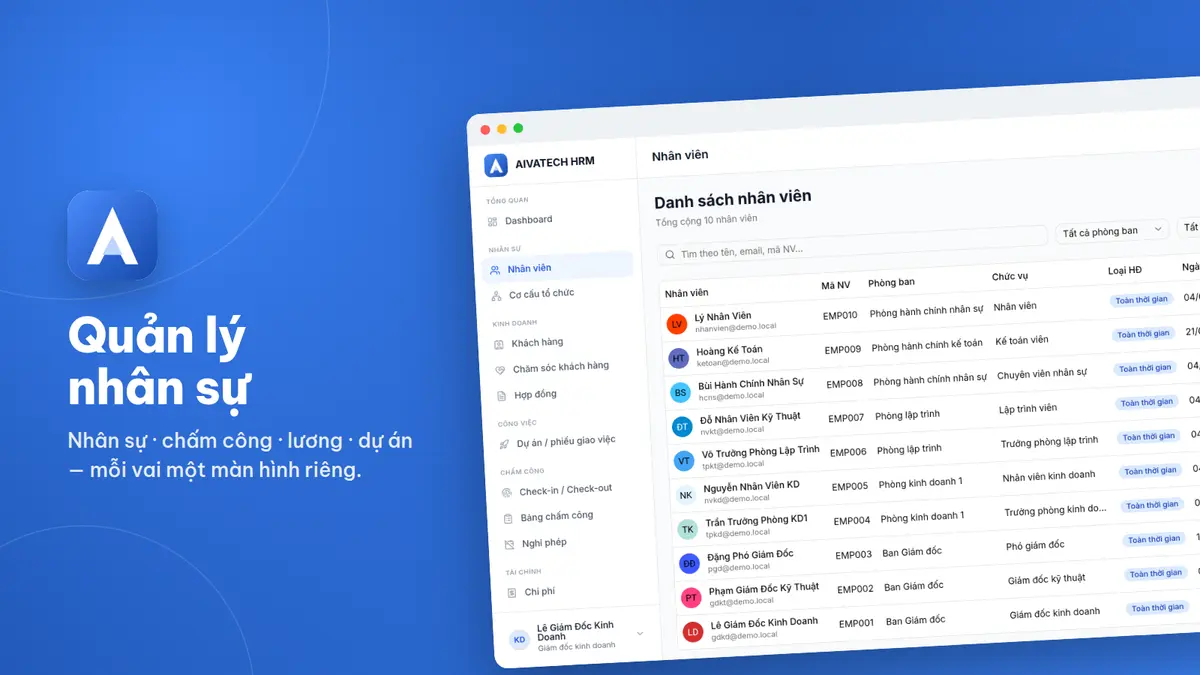The height and width of the screenshot is (675, 1200).
Task: Click the Kế toán viên position cell
Action: [x=1022, y=341]
